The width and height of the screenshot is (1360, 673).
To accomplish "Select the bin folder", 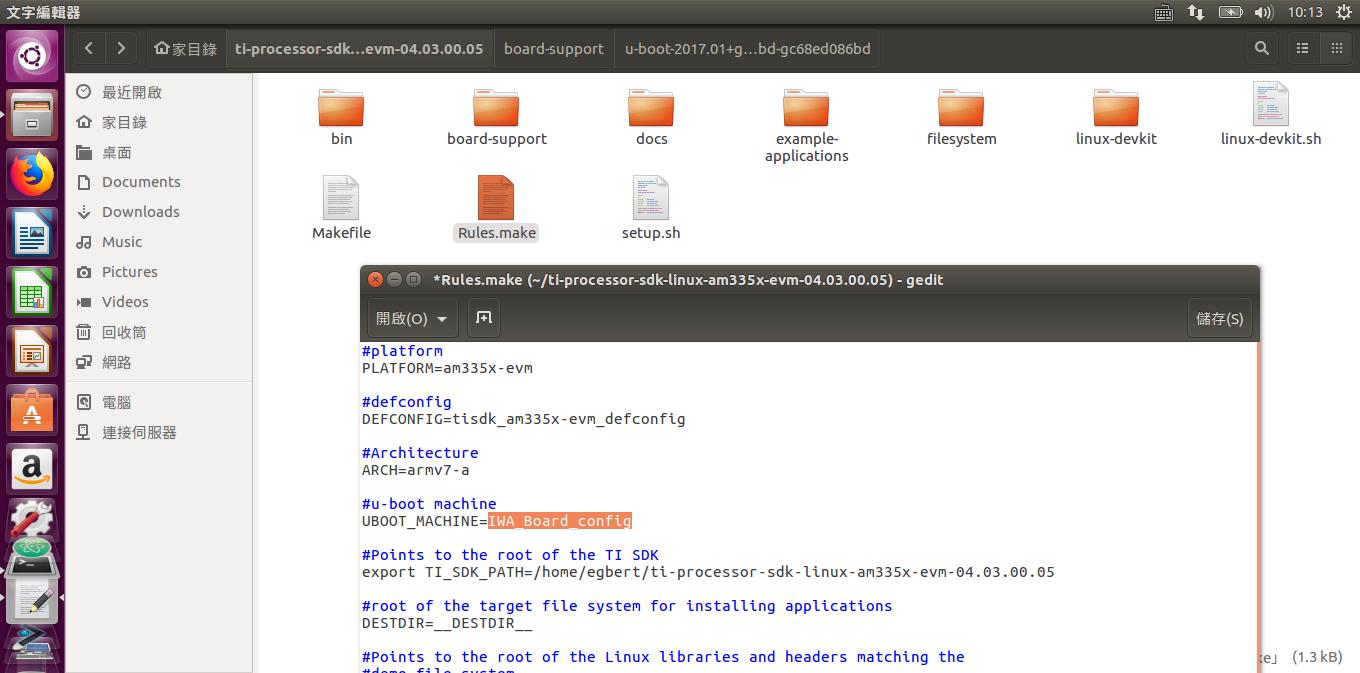I will (x=341, y=117).
